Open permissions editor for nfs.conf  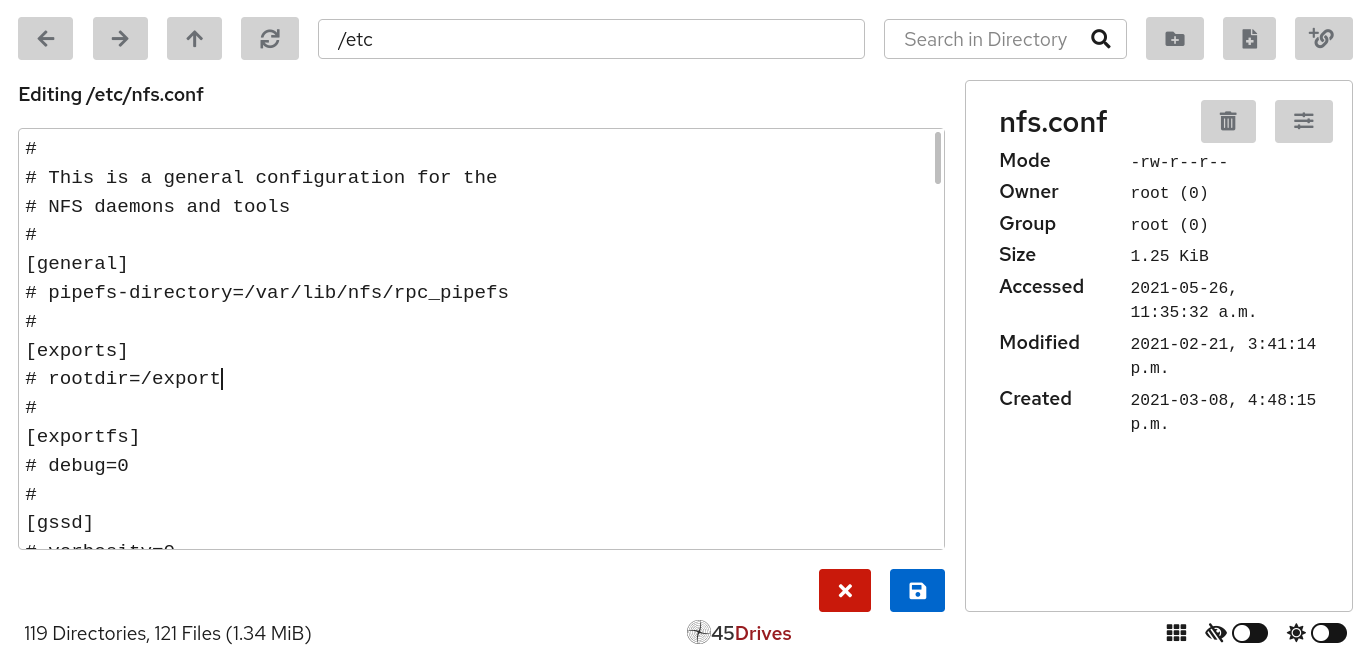[1303, 121]
